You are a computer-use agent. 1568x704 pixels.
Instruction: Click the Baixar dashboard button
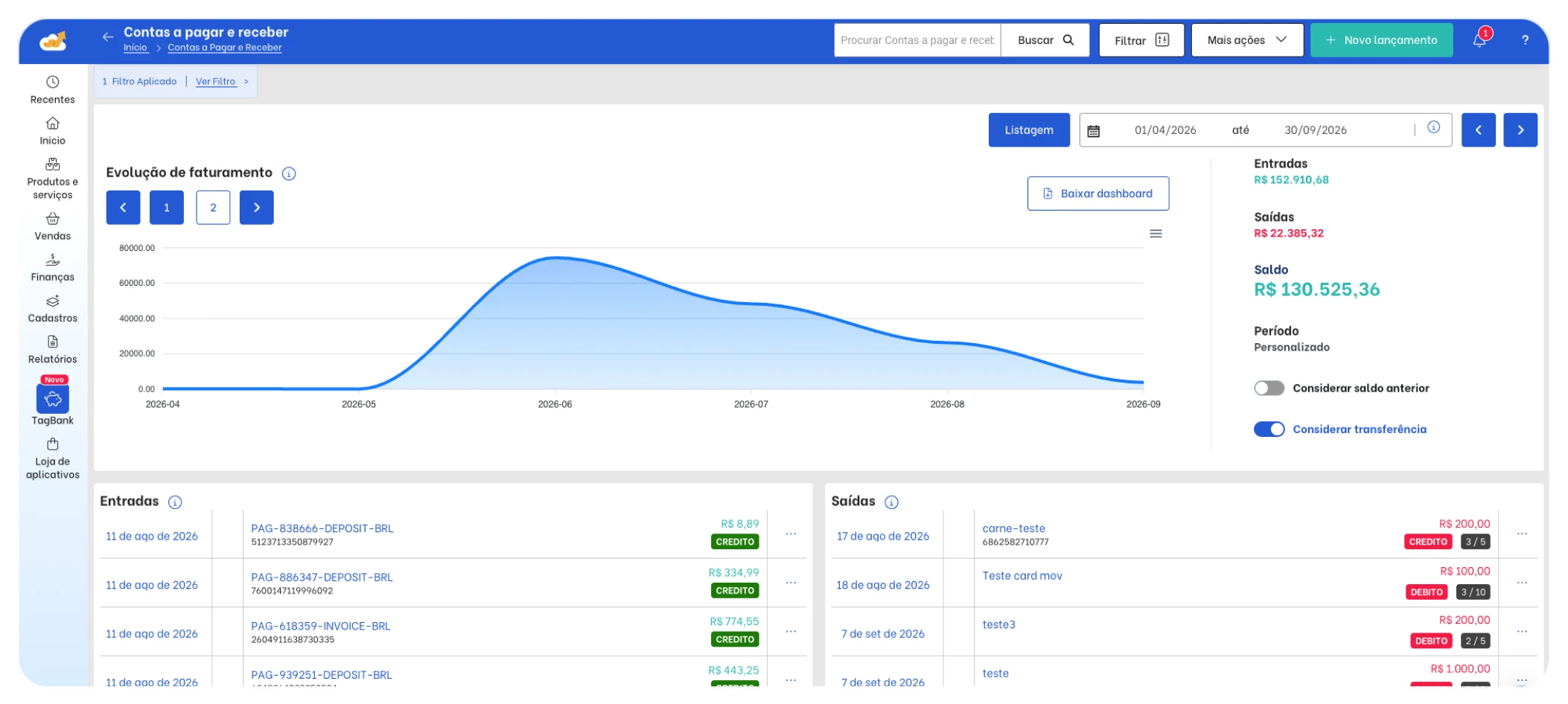point(1098,193)
